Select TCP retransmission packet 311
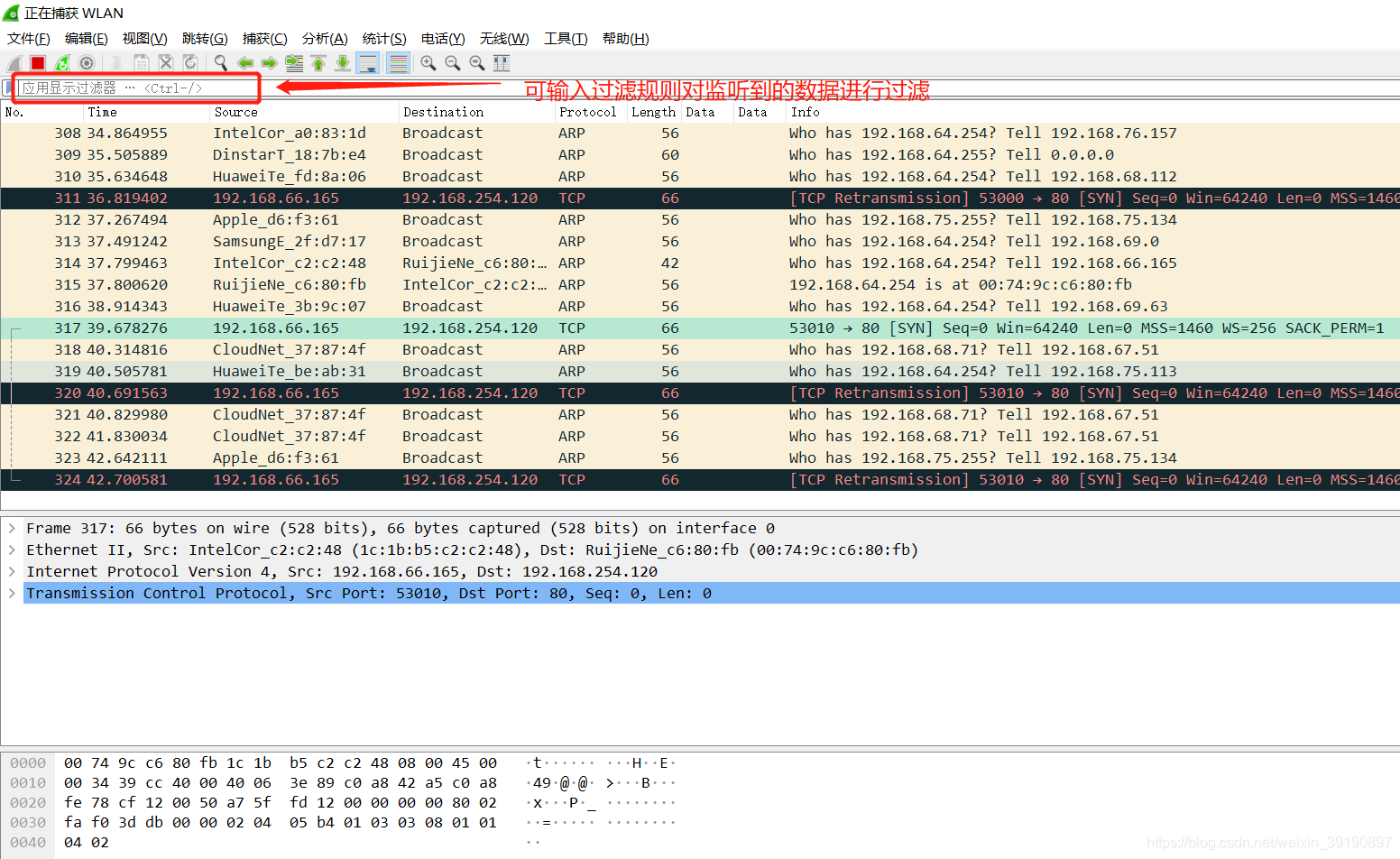Image resolution: width=1400 pixels, height=859 pixels. tap(700, 198)
